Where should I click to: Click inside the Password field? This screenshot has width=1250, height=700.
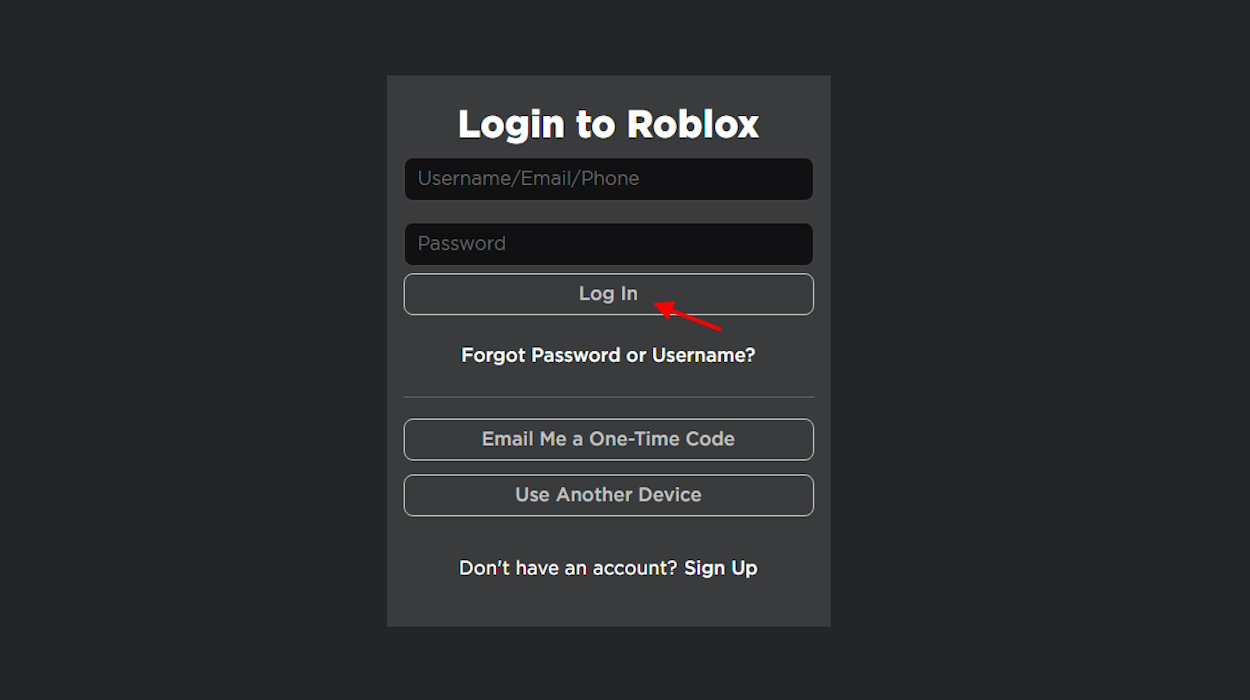pyautogui.click(x=608, y=243)
